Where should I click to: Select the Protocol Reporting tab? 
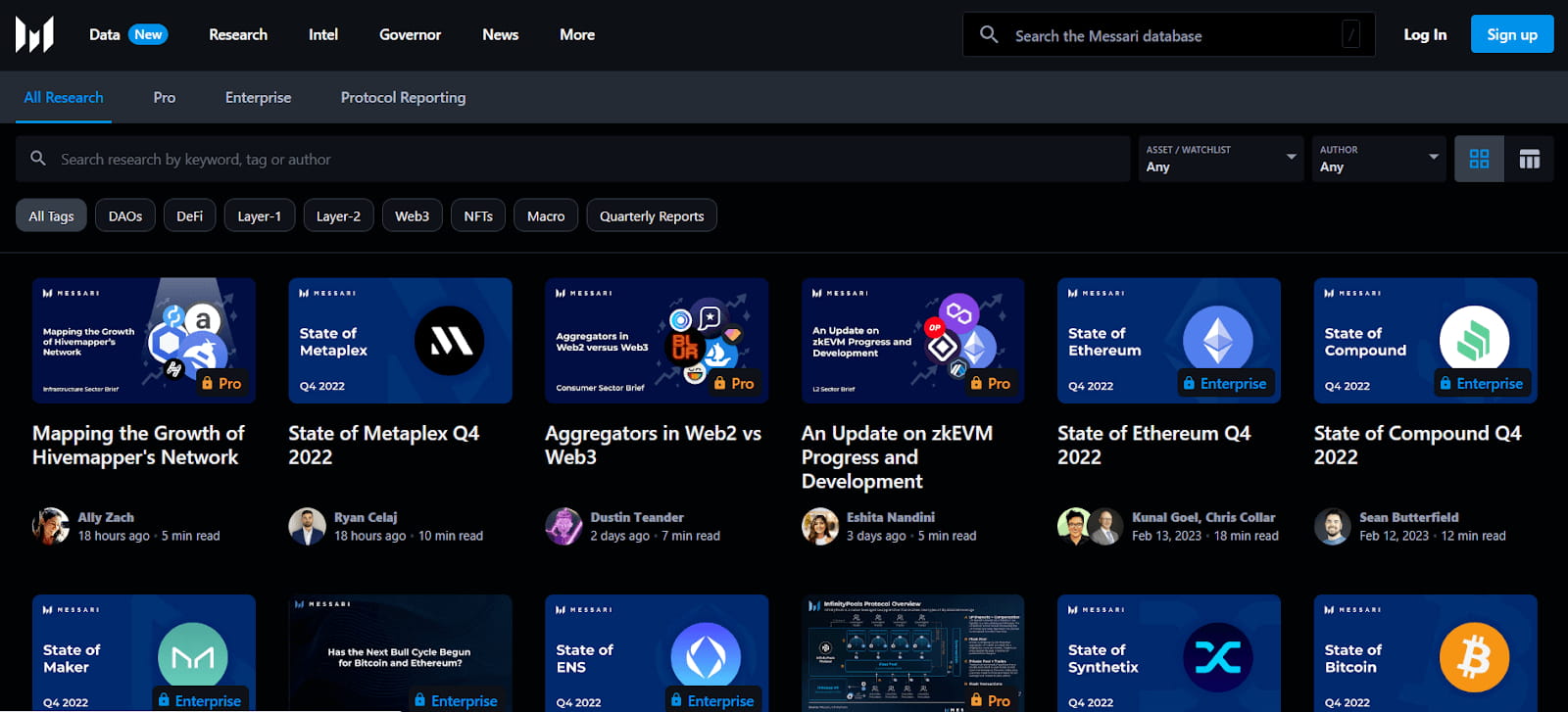[x=403, y=97]
